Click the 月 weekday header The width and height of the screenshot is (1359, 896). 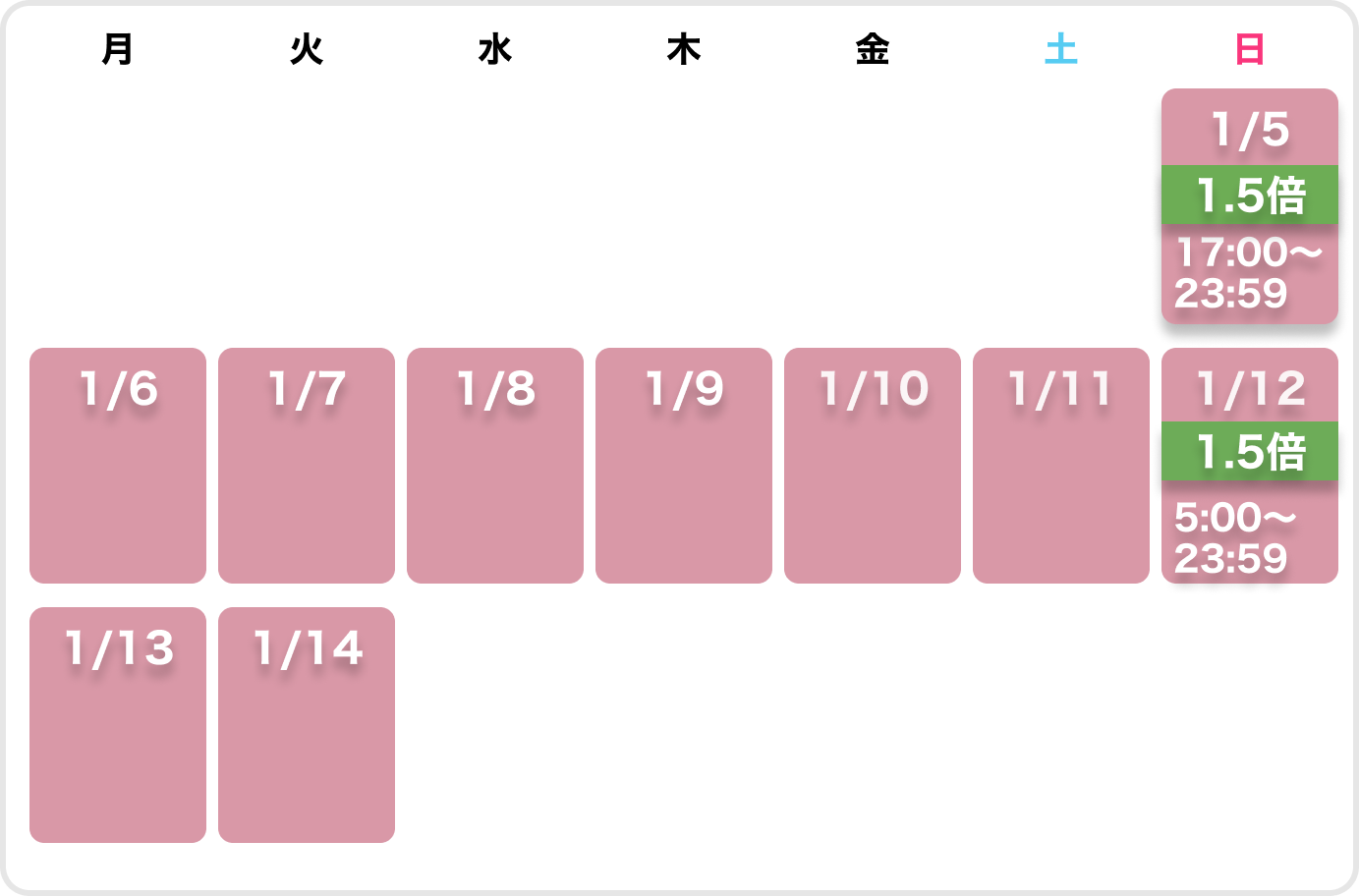click(x=118, y=49)
